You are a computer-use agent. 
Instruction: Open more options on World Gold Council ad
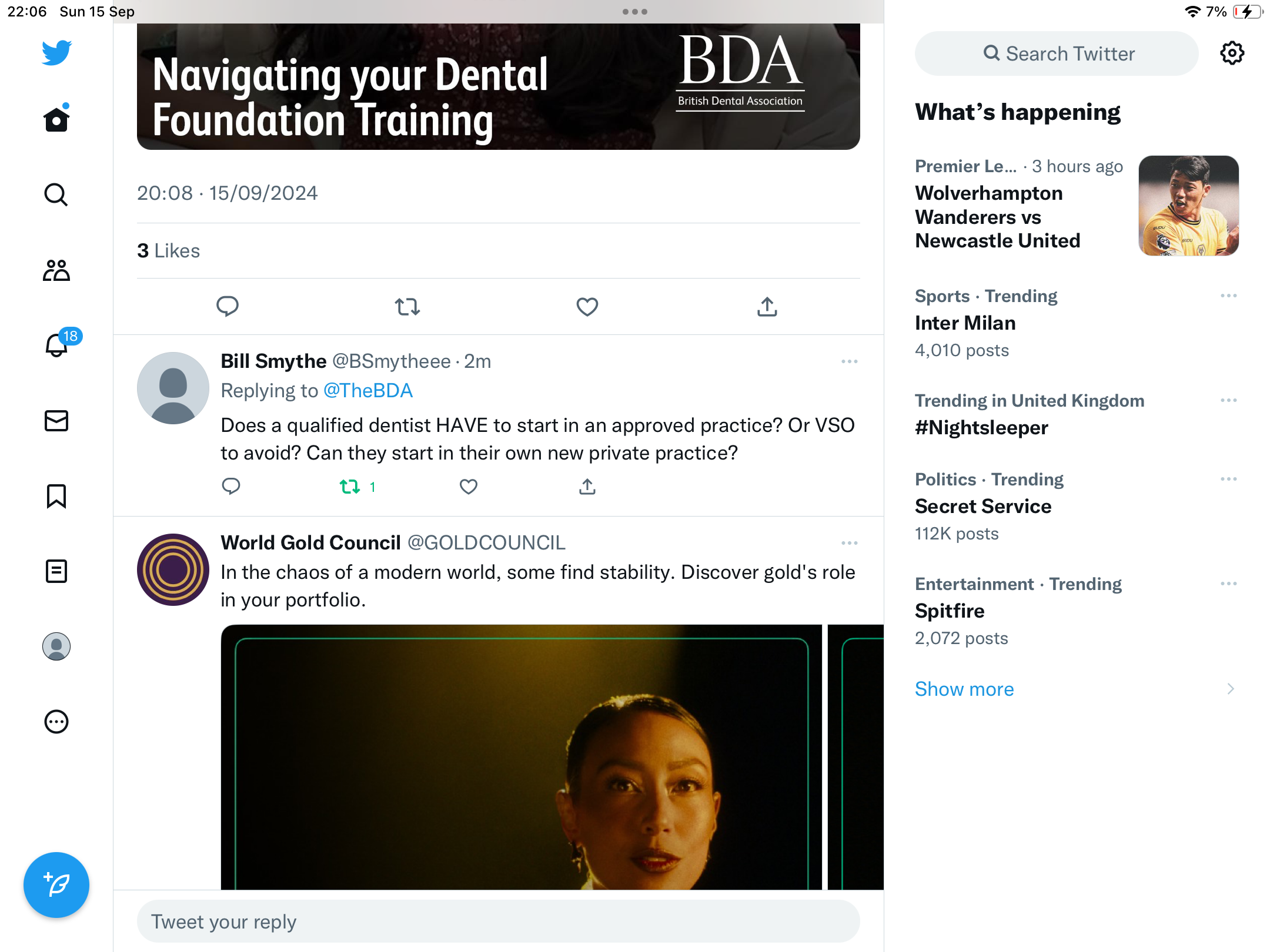[850, 543]
